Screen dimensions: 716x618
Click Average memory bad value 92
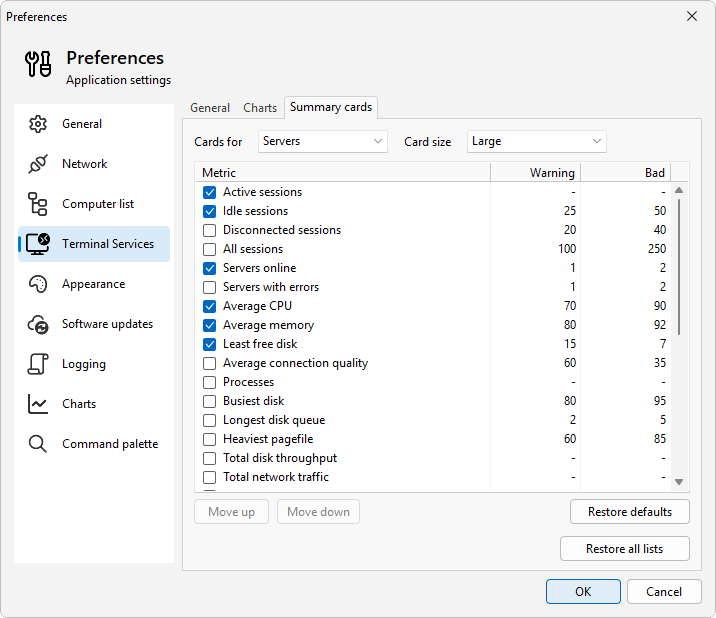(x=660, y=325)
